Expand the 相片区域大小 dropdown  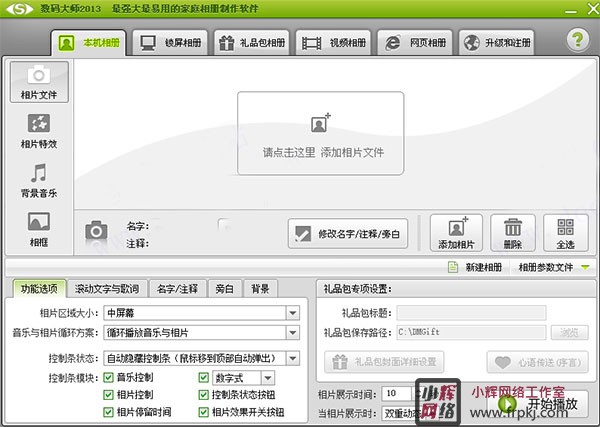click(x=293, y=313)
